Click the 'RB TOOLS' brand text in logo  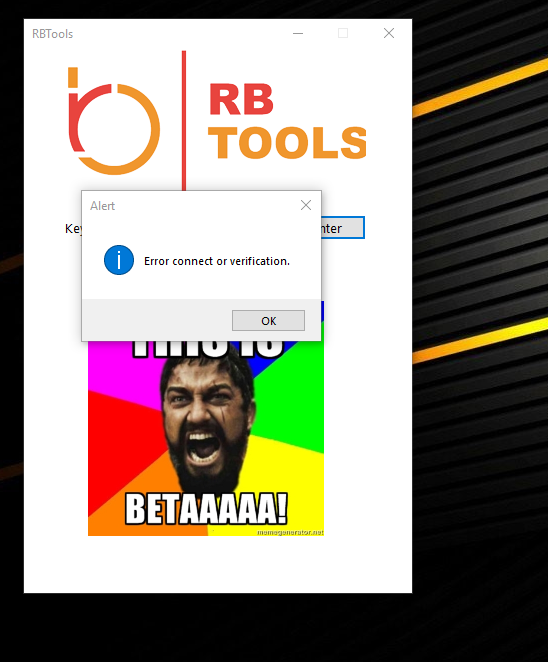[x=288, y=121]
